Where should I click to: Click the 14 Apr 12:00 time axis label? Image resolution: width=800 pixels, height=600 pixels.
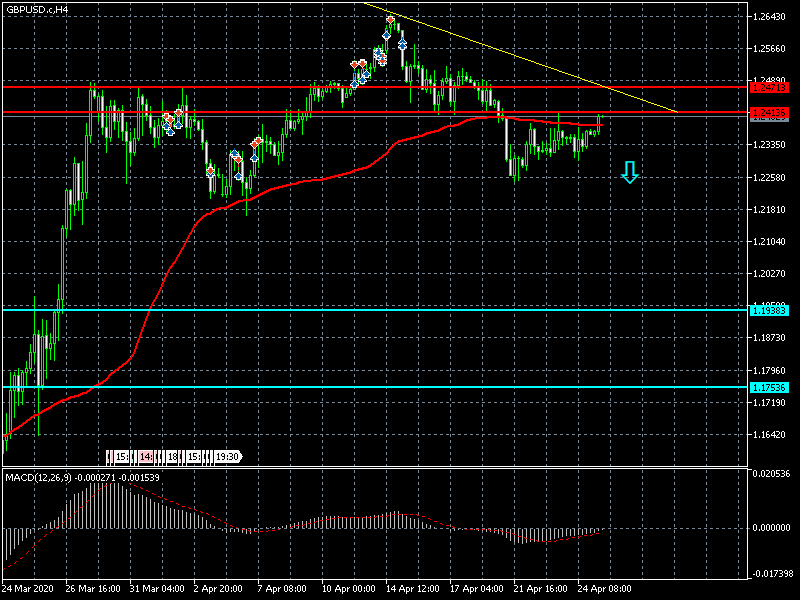pos(413,588)
